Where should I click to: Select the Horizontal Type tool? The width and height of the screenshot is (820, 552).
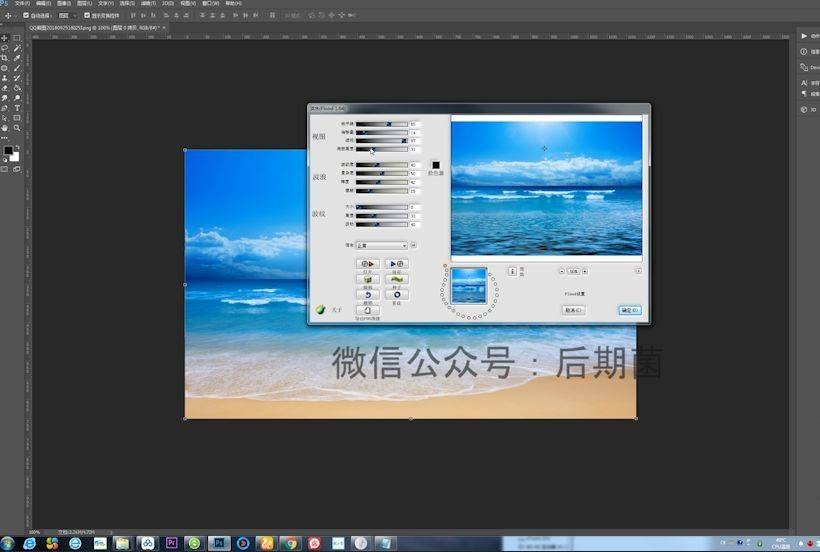pyautogui.click(x=17, y=108)
